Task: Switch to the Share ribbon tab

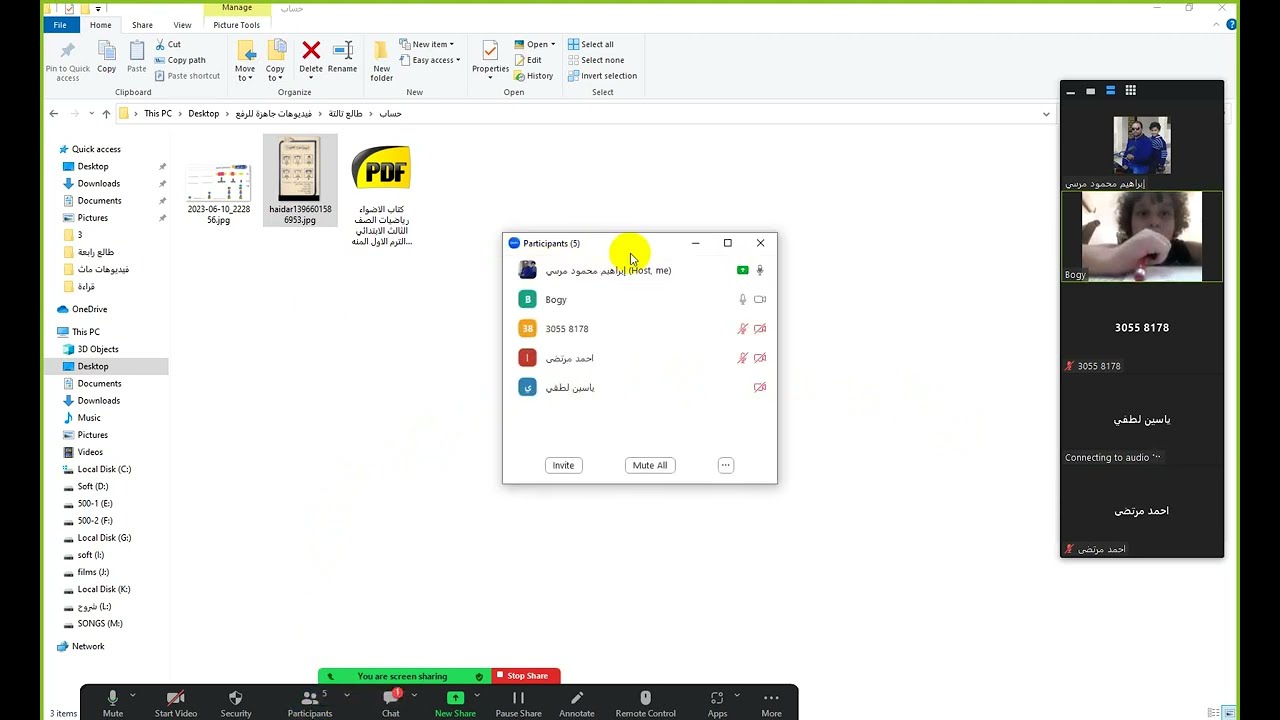Action: [x=142, y=25]
